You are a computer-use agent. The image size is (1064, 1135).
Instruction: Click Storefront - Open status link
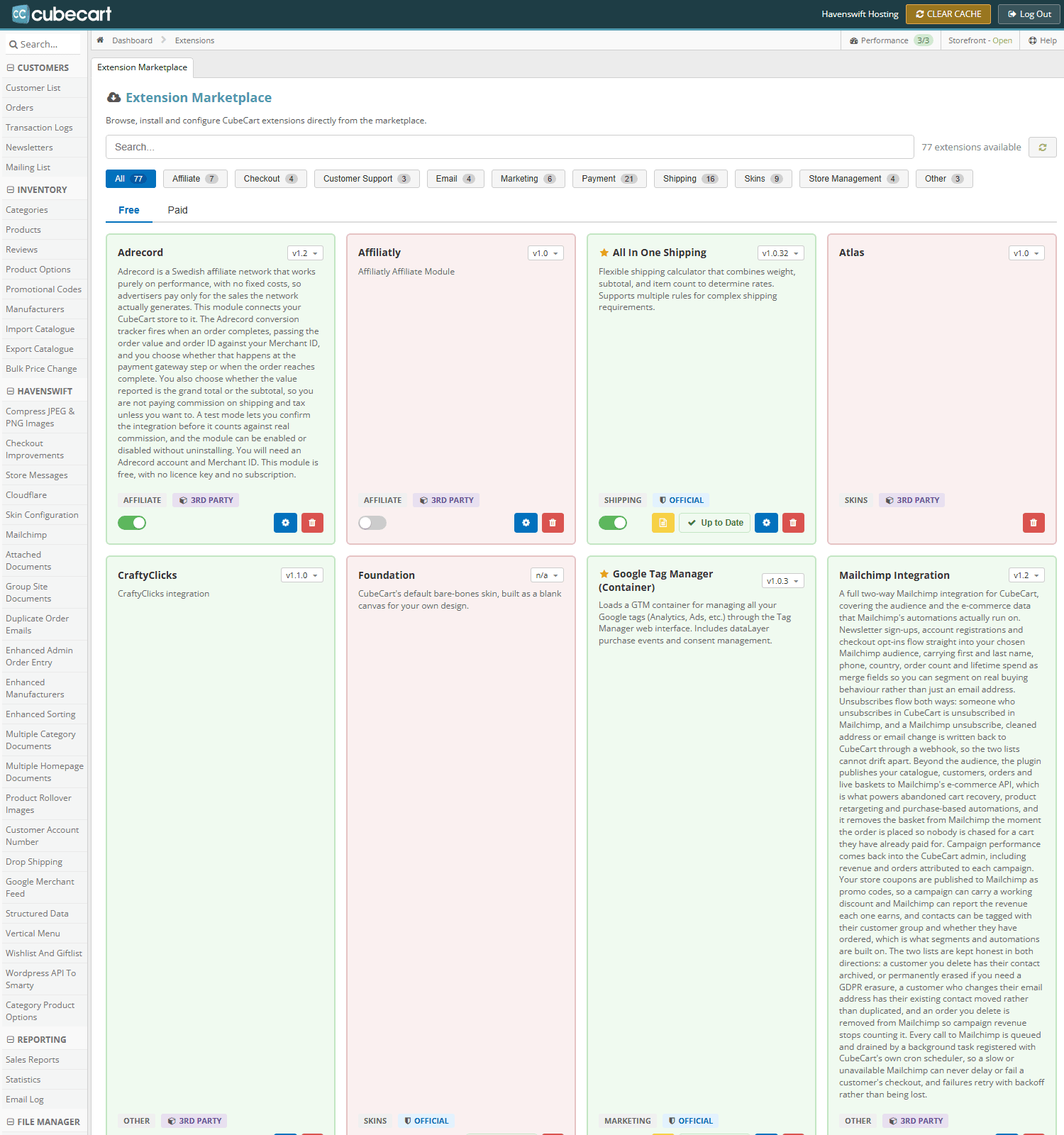coord(980,40)
